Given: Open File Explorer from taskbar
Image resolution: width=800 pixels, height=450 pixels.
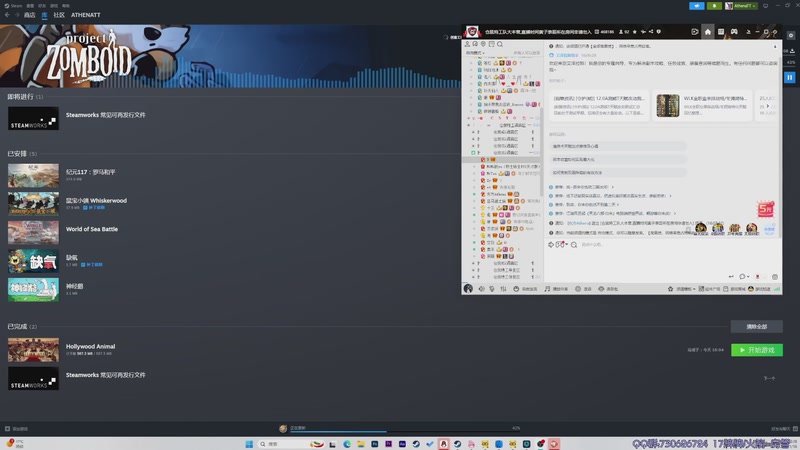Looking at the screenshot, I should [361, 444].
